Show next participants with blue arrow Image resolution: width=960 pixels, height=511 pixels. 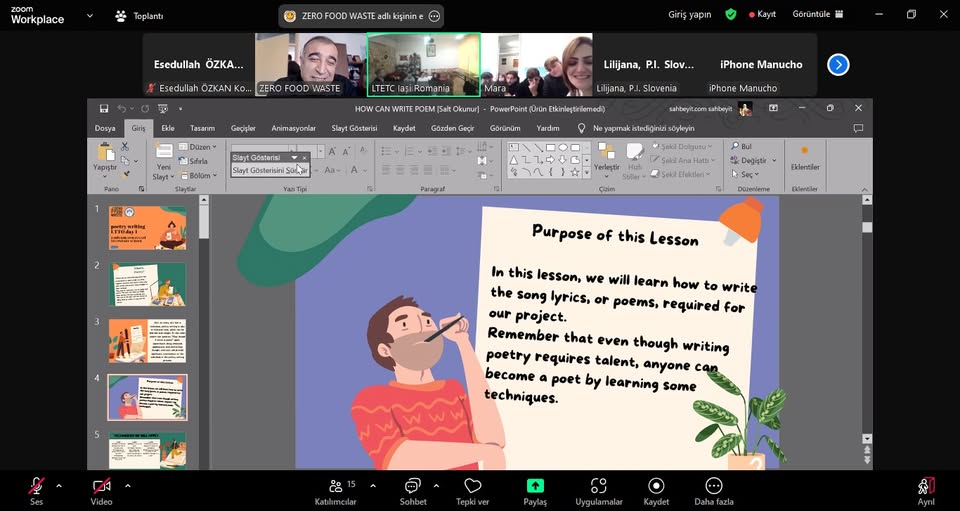tap(838, 64)
